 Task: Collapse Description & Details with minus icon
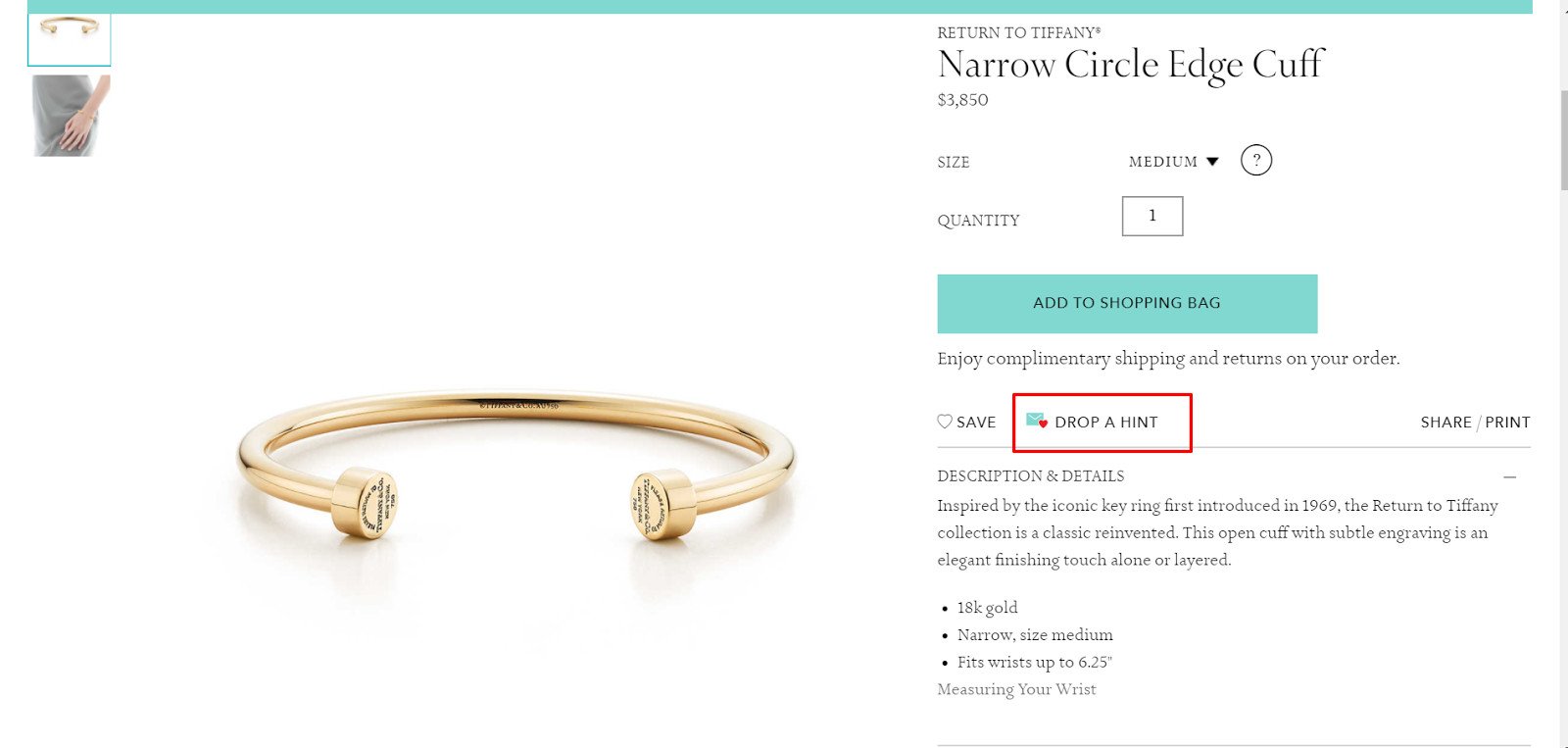coord(1510,476)
